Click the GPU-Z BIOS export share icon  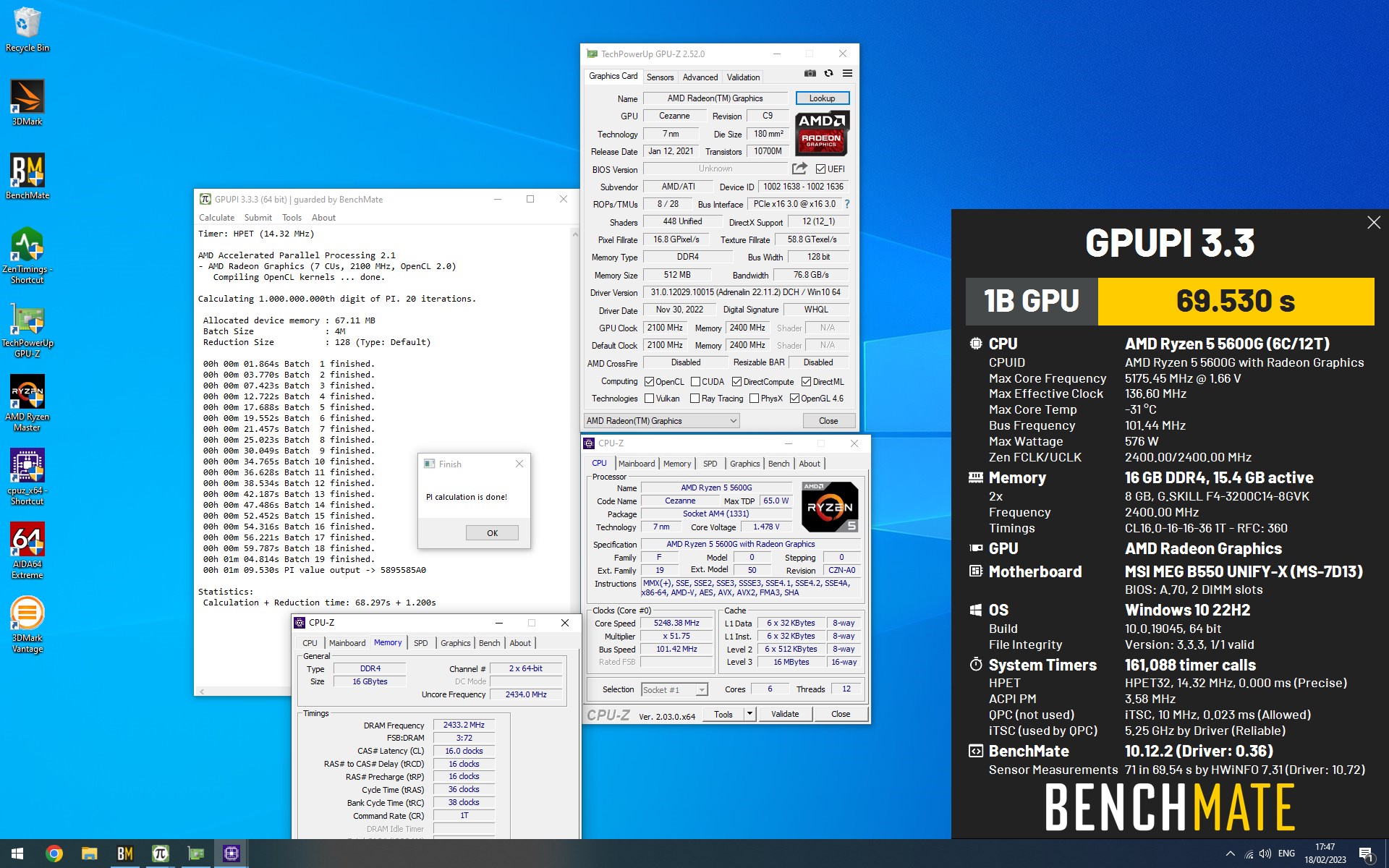(x=799, y=169)
